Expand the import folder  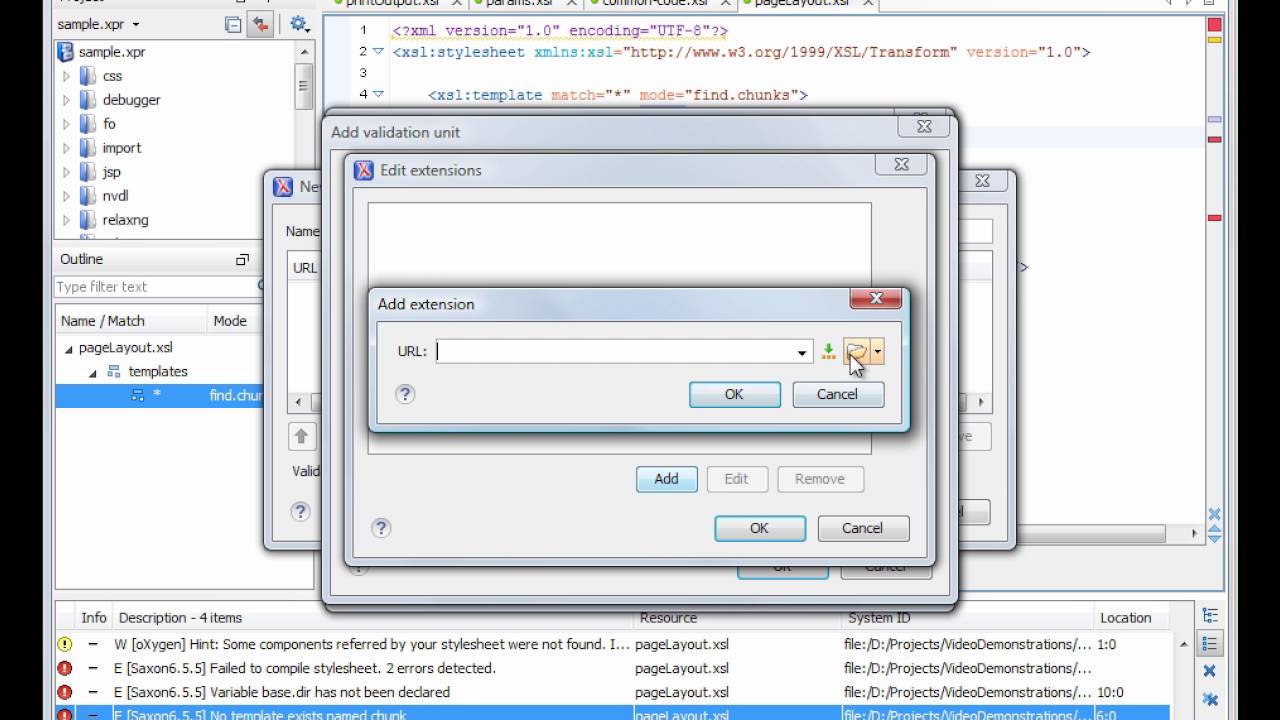point(67,148)
